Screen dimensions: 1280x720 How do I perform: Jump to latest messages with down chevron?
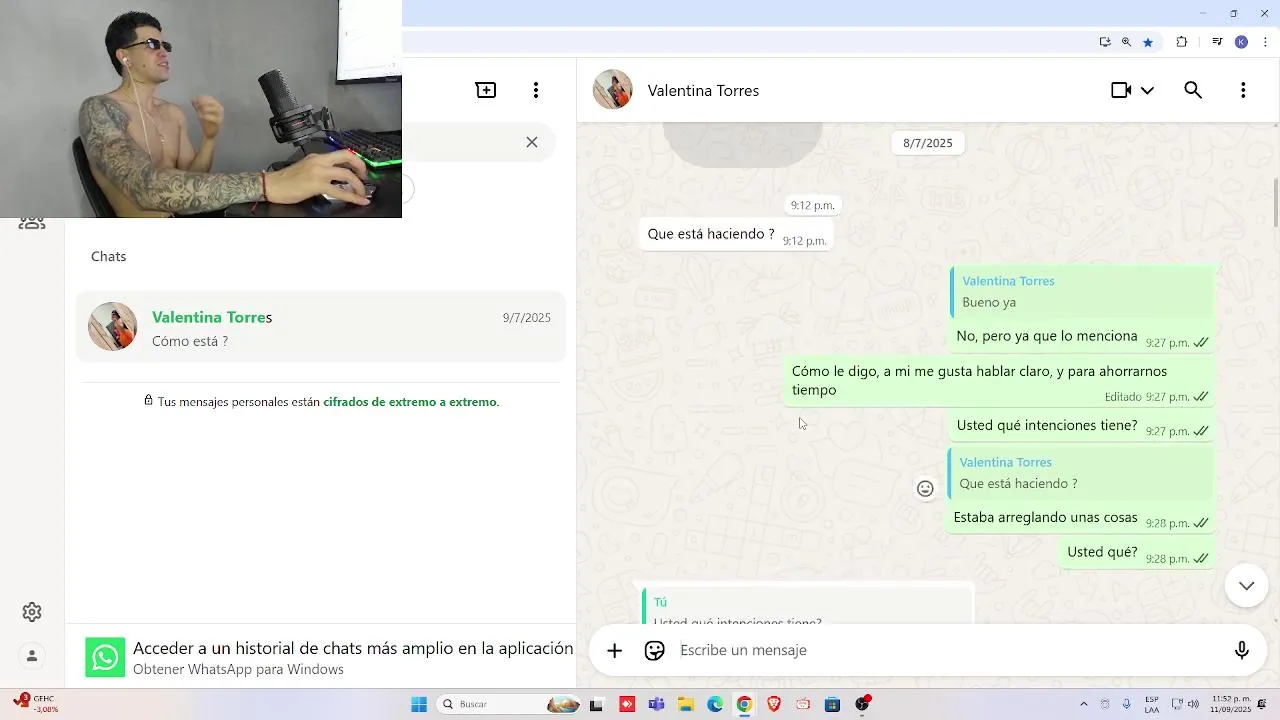[x=1246, y=586]
